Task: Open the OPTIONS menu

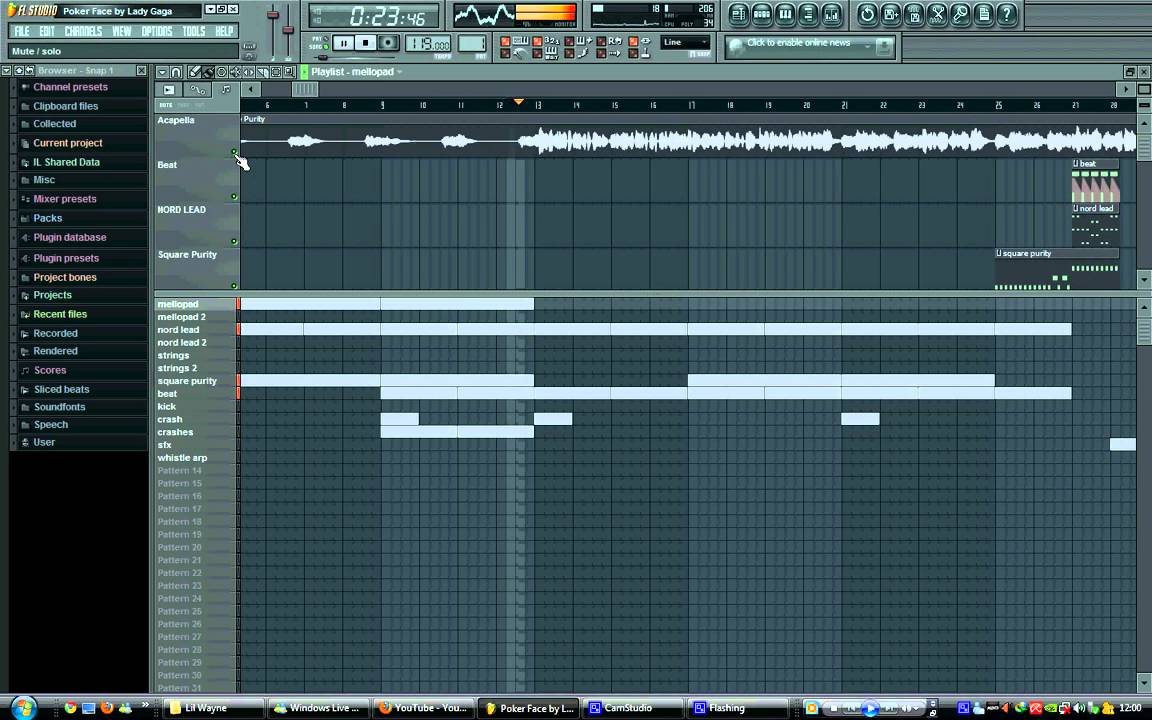Action: click(x=156, y=31)
